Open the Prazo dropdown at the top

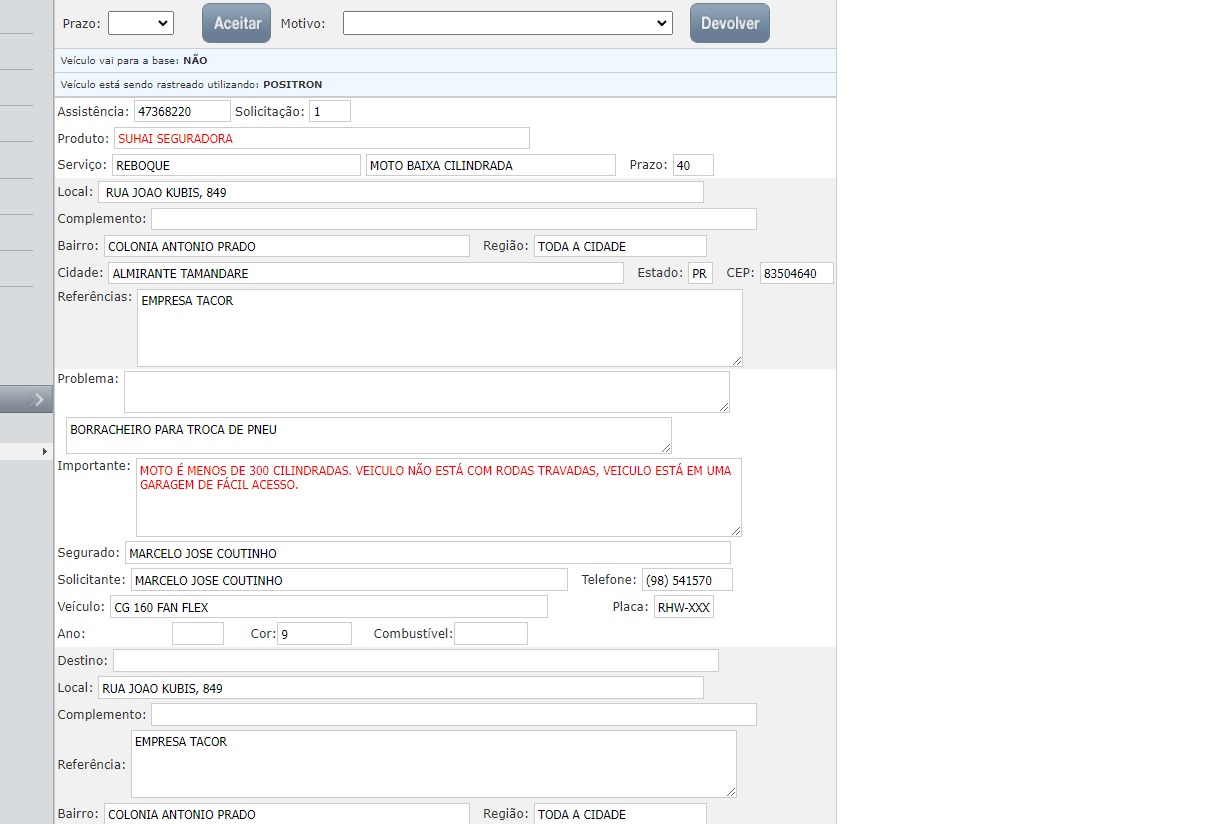click(140, 23)
